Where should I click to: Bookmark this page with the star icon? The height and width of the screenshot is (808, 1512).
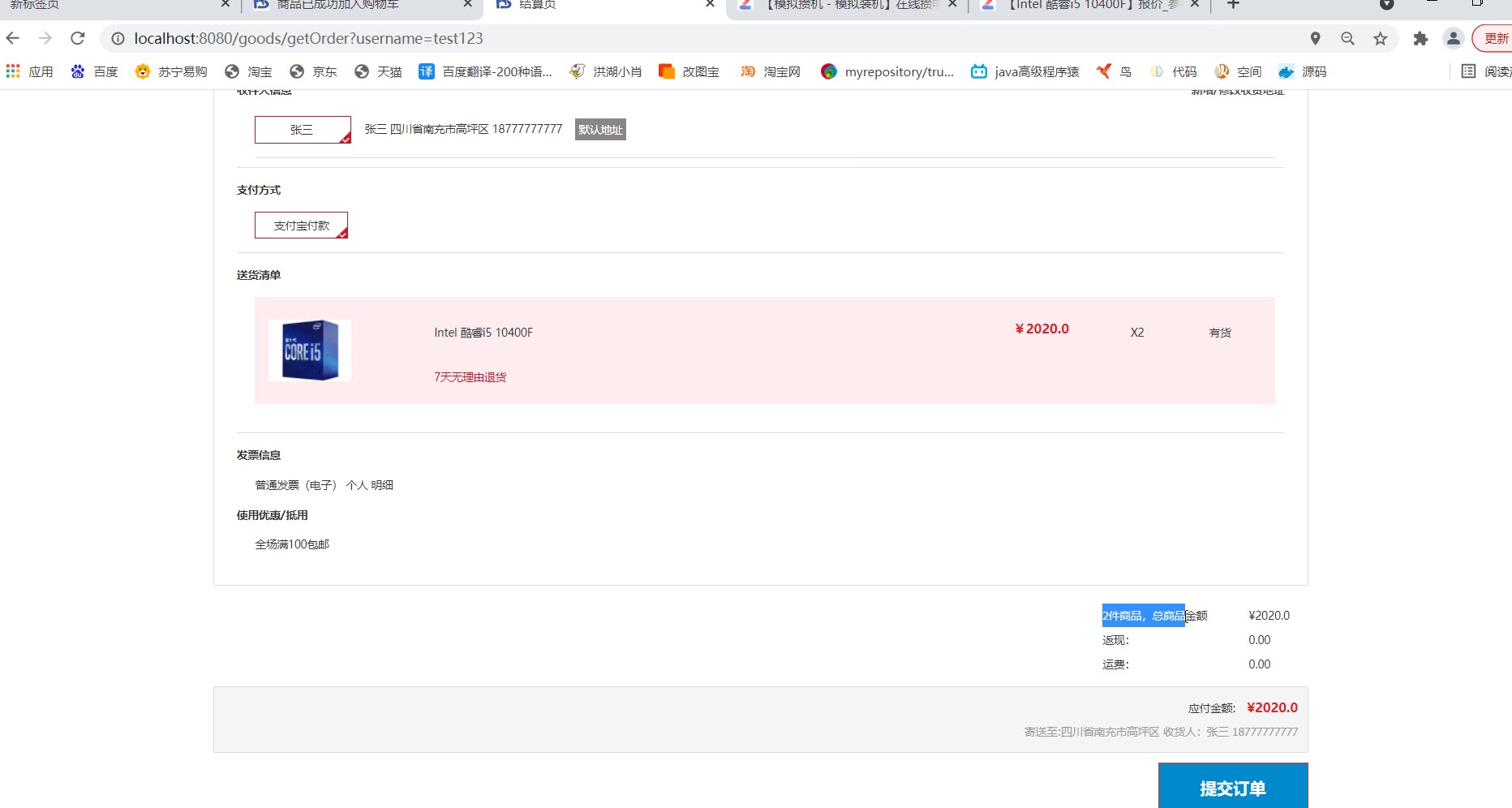click(x=1381, y=38)
